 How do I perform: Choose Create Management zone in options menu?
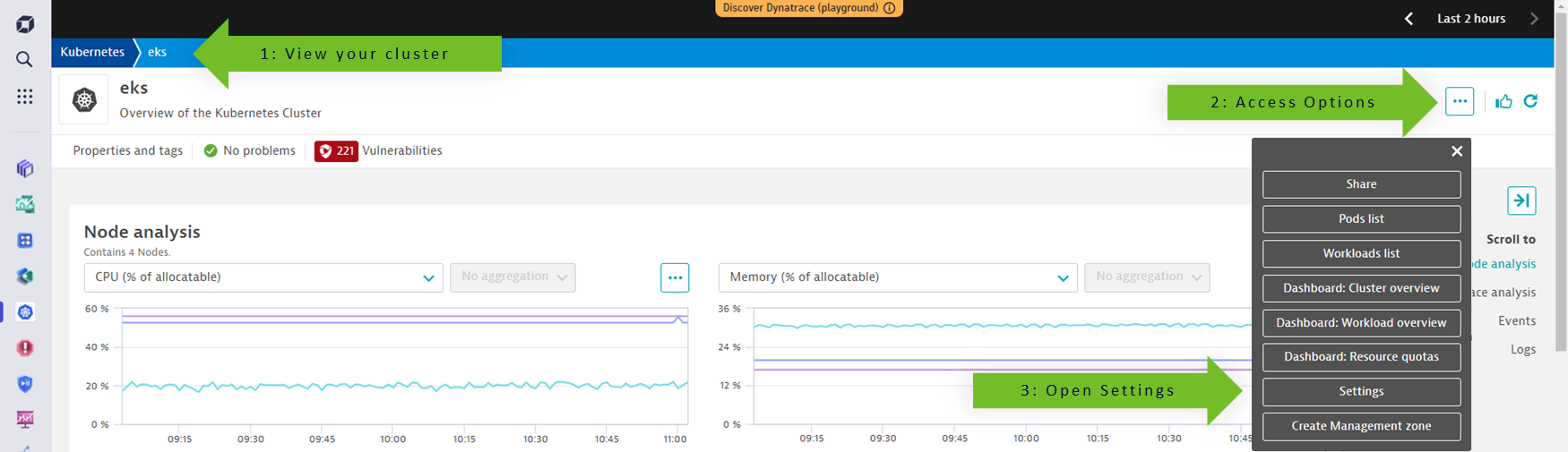1361,427
